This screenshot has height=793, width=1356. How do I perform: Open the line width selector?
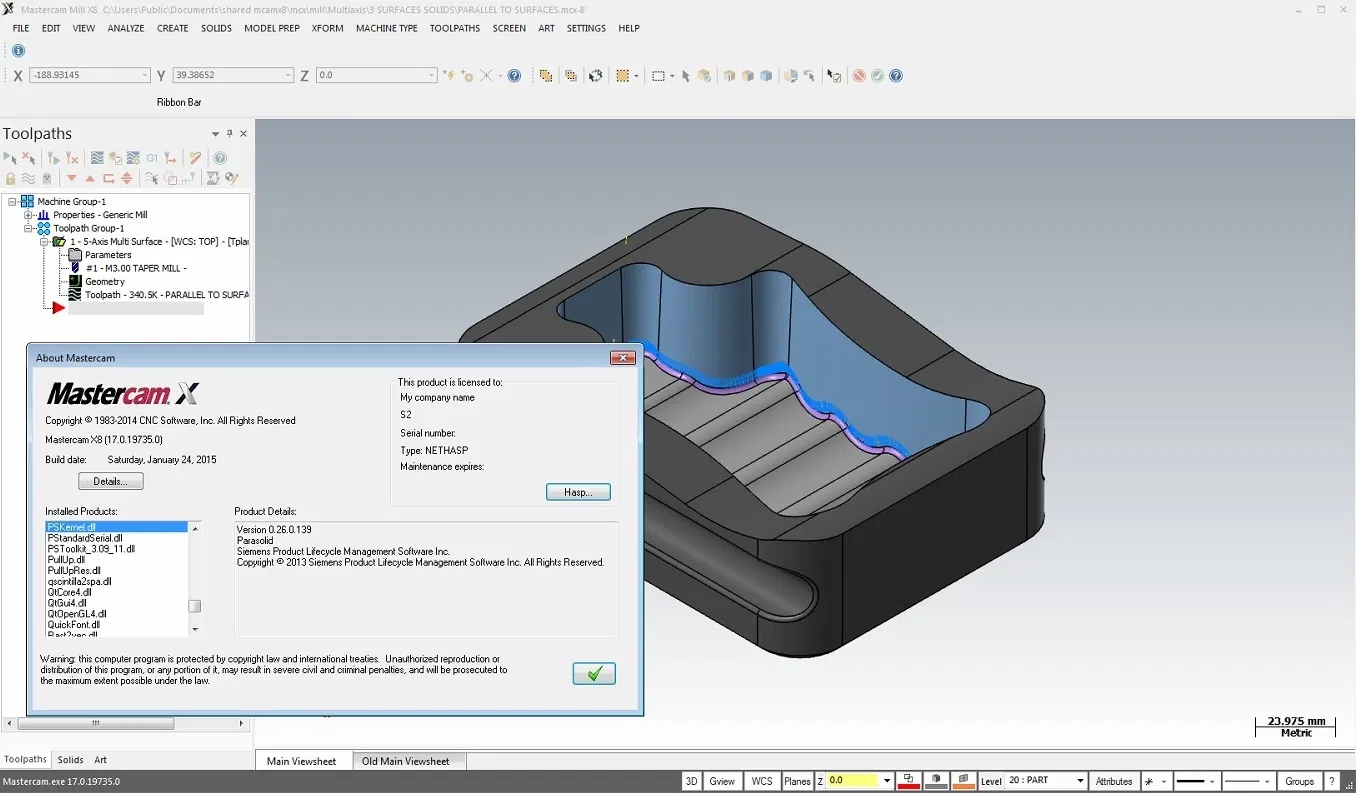tap(1249, 781)
